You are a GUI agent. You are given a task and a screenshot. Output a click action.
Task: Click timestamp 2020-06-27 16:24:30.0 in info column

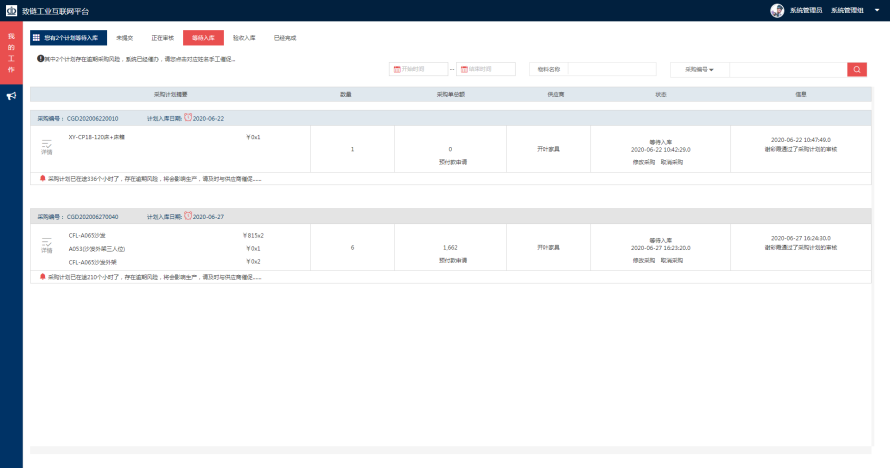point(801,238)
